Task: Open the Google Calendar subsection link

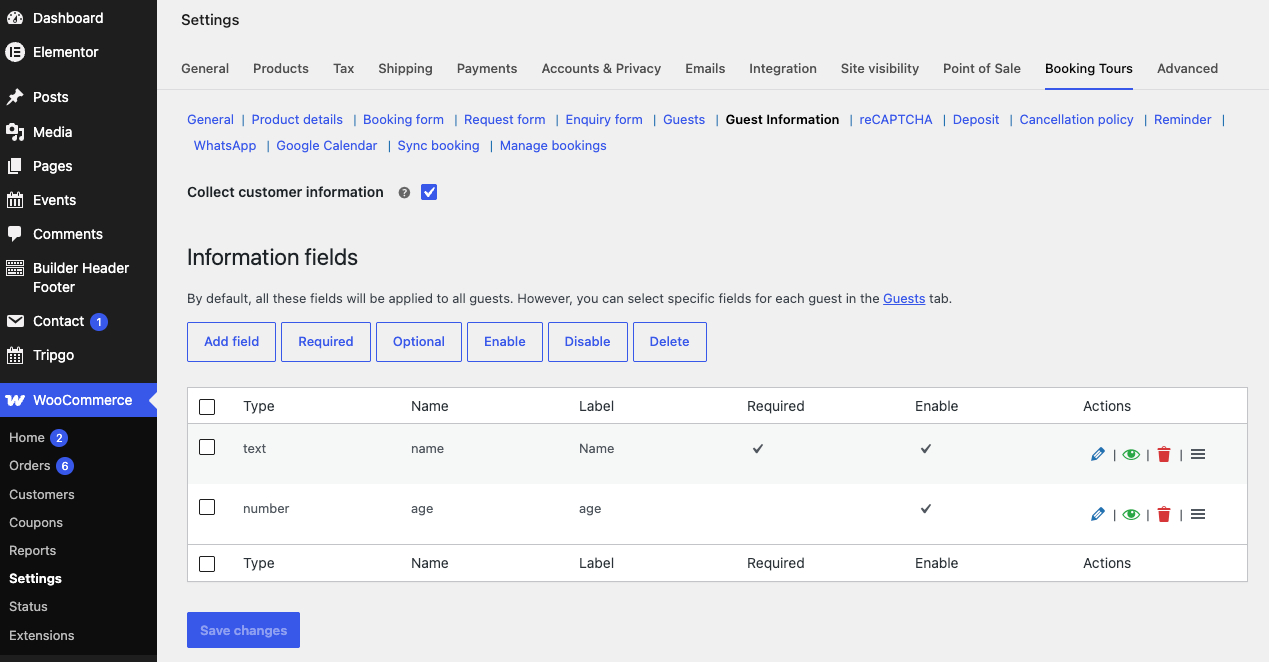Action: tap(327, 146)
